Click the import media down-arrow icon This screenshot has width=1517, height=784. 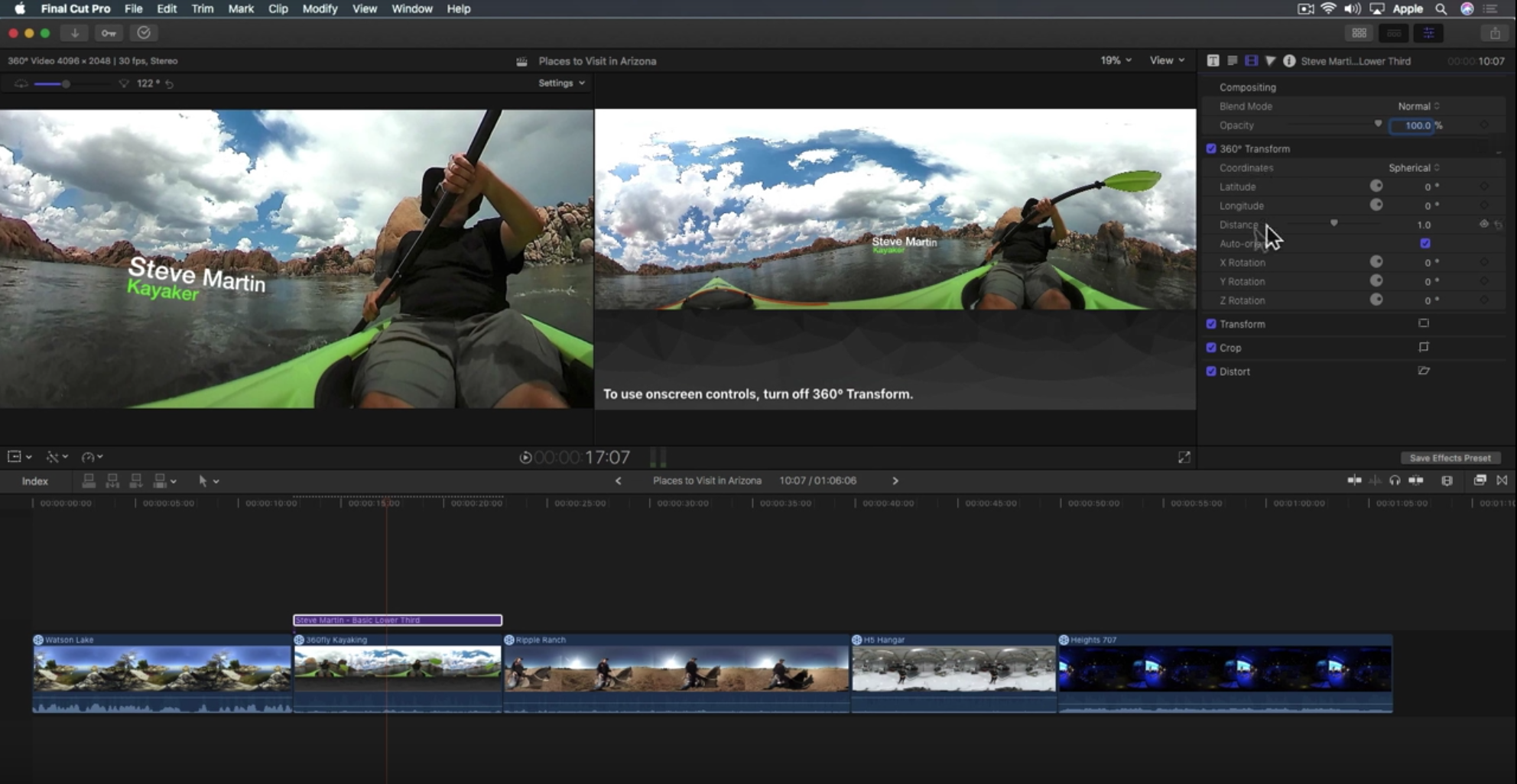pyautogui.click(x=75, y=33)
